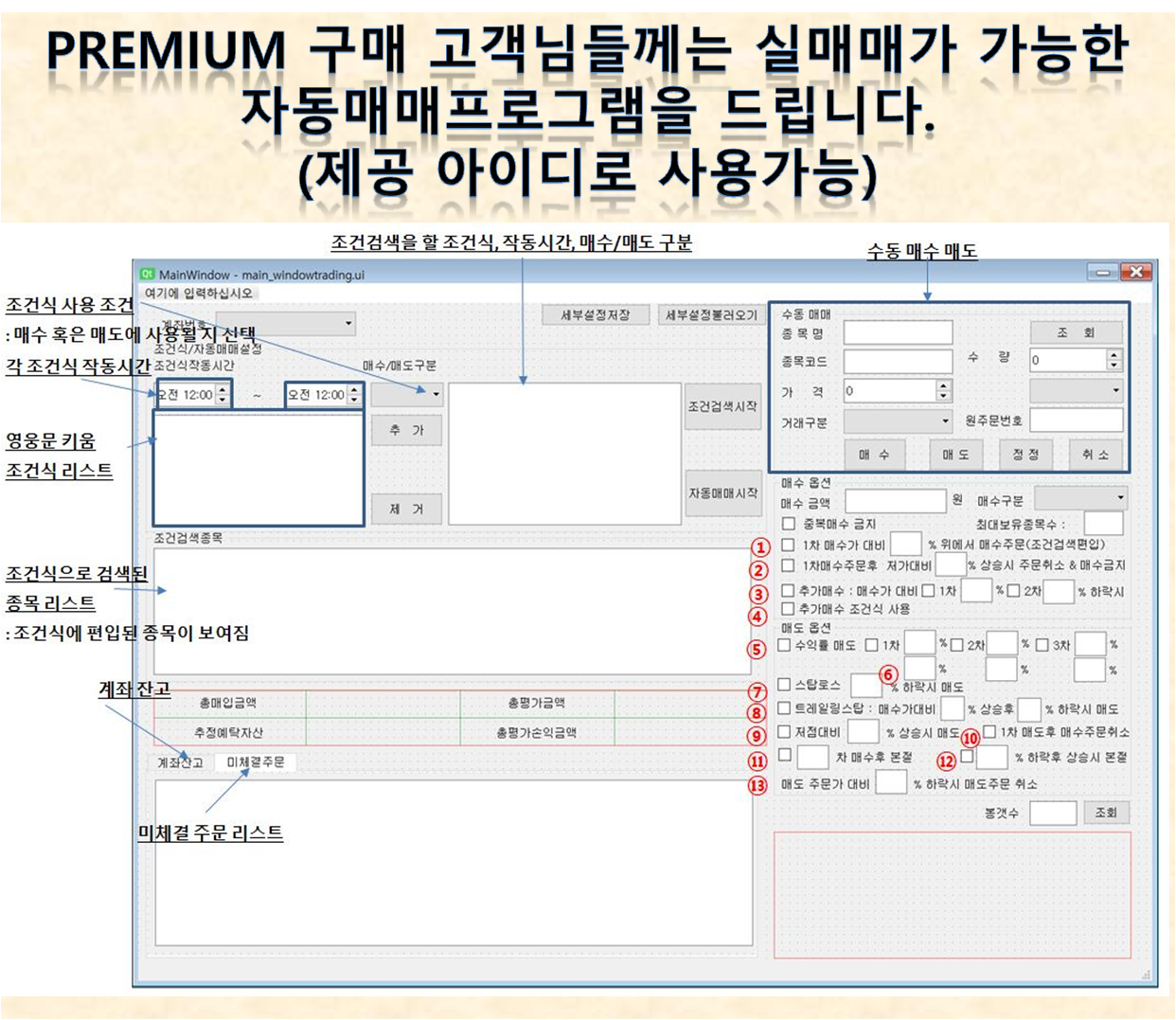Check the 수익률 매도 option

(x=782, y=645)
